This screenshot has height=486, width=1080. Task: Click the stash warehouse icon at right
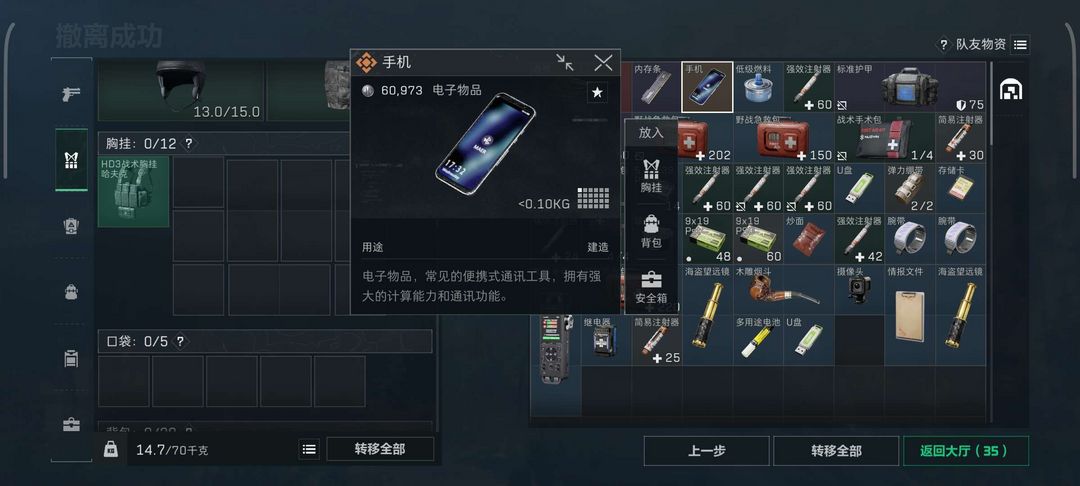(1010, 89)
